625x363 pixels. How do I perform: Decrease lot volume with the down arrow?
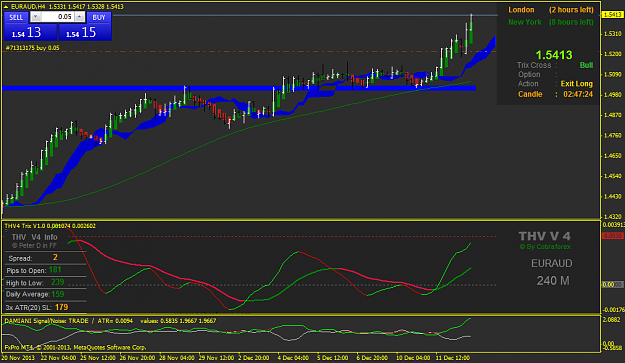pos(35,17)
